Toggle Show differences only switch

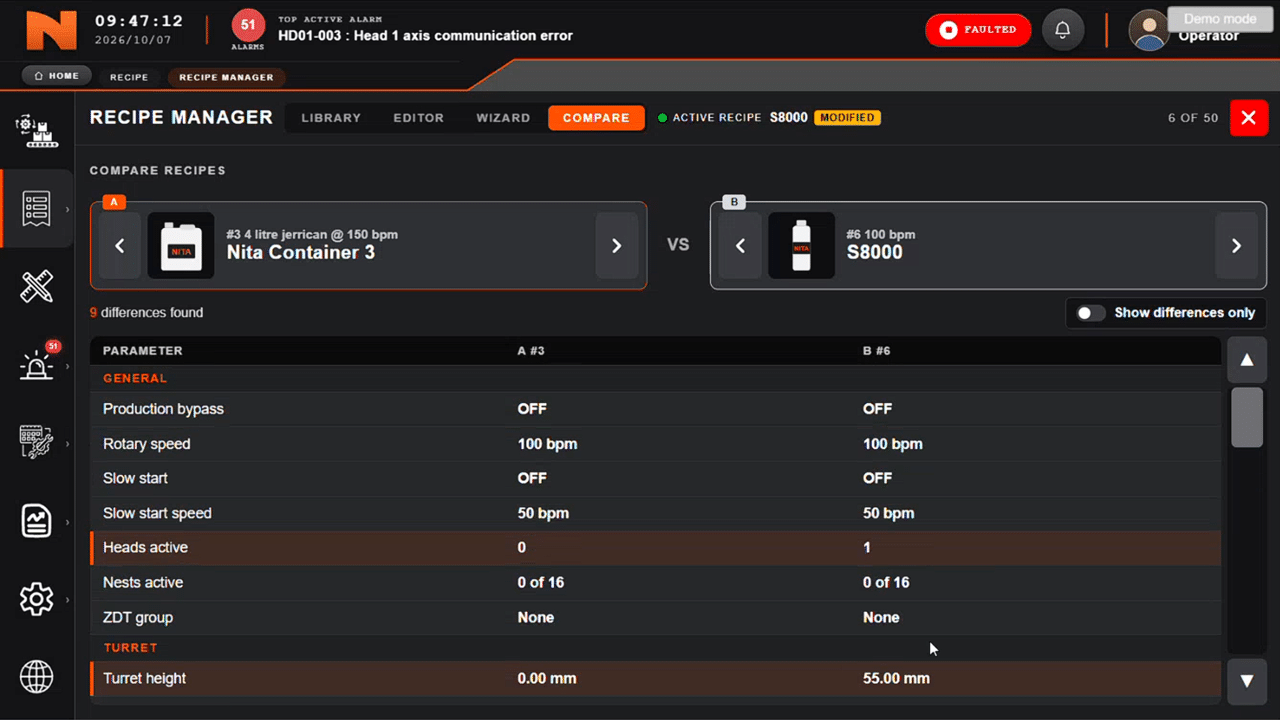pyautogui.click(x=1090, y=313)
